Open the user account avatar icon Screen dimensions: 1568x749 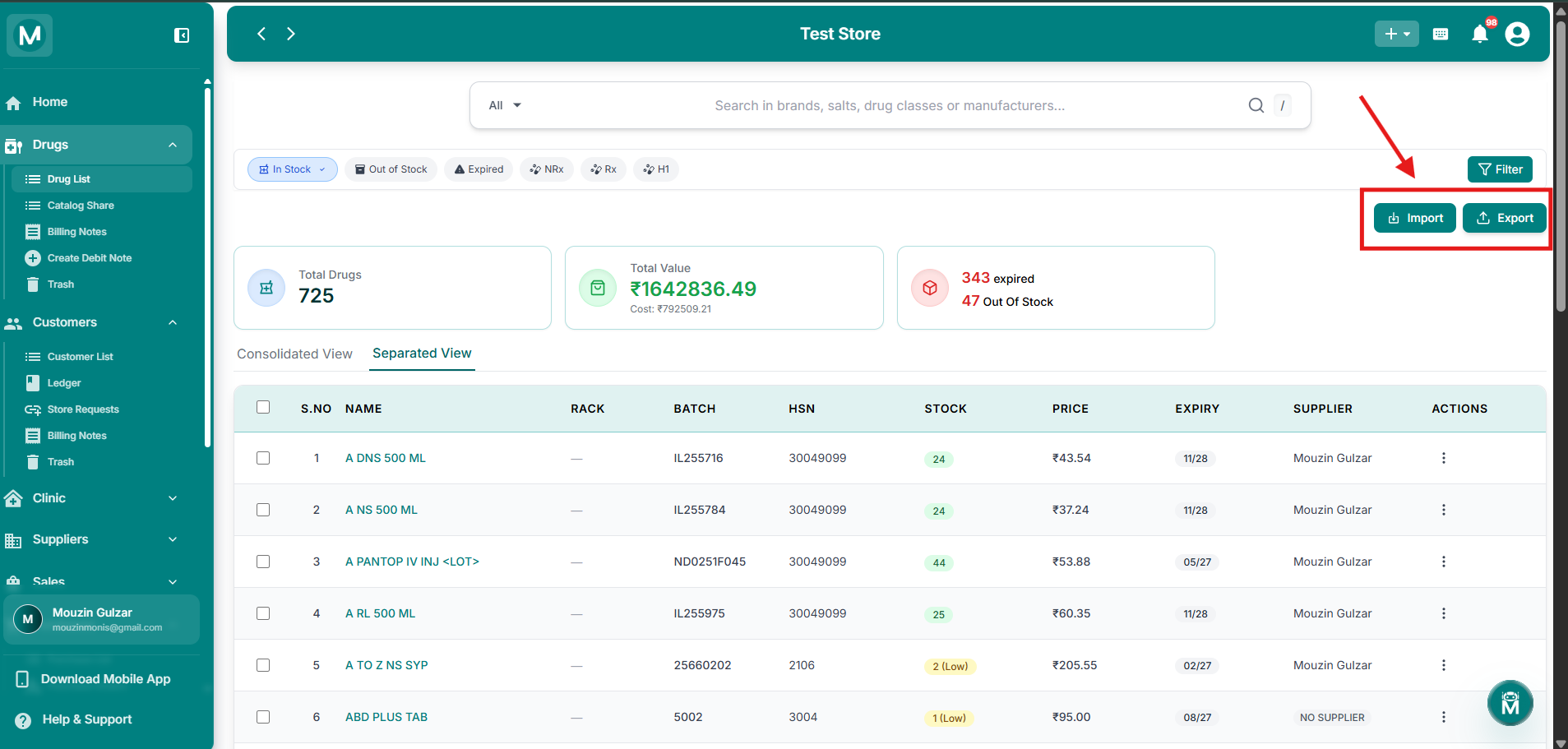1517,34
